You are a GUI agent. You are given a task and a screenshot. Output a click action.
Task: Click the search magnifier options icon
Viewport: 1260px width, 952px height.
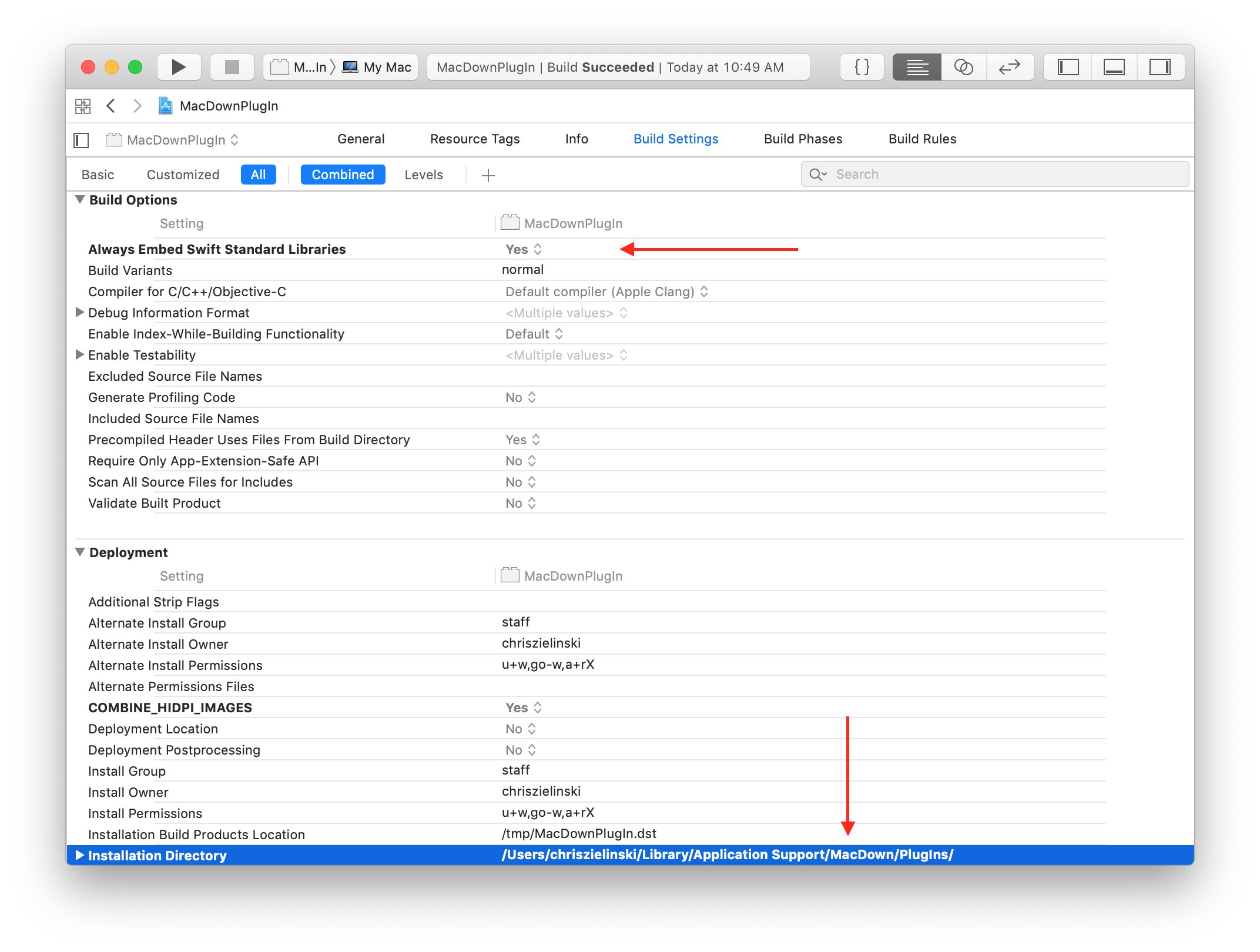tap(817, 174)
